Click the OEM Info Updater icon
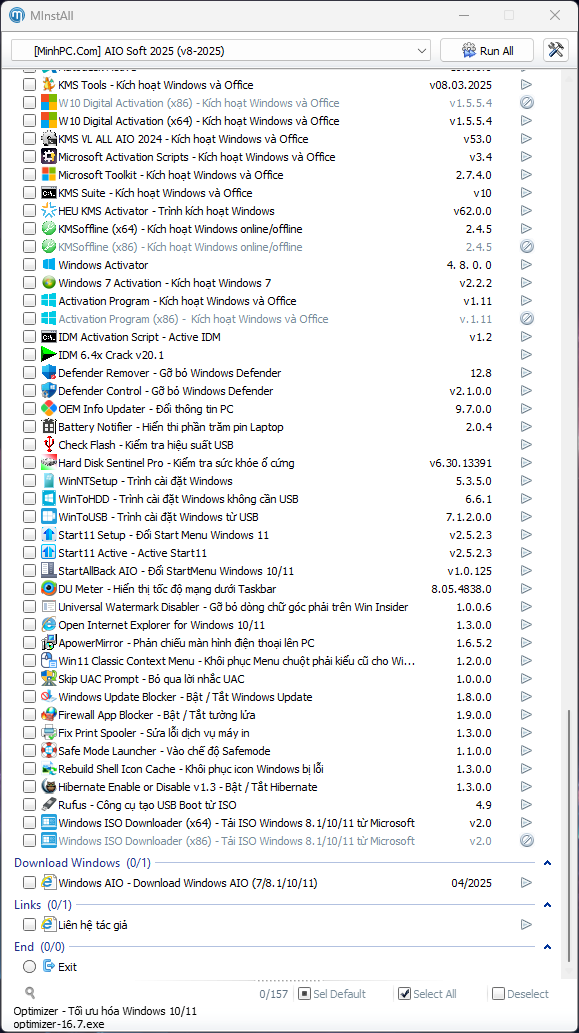This screenshot has height=1033, width=579. coord(49,409)
